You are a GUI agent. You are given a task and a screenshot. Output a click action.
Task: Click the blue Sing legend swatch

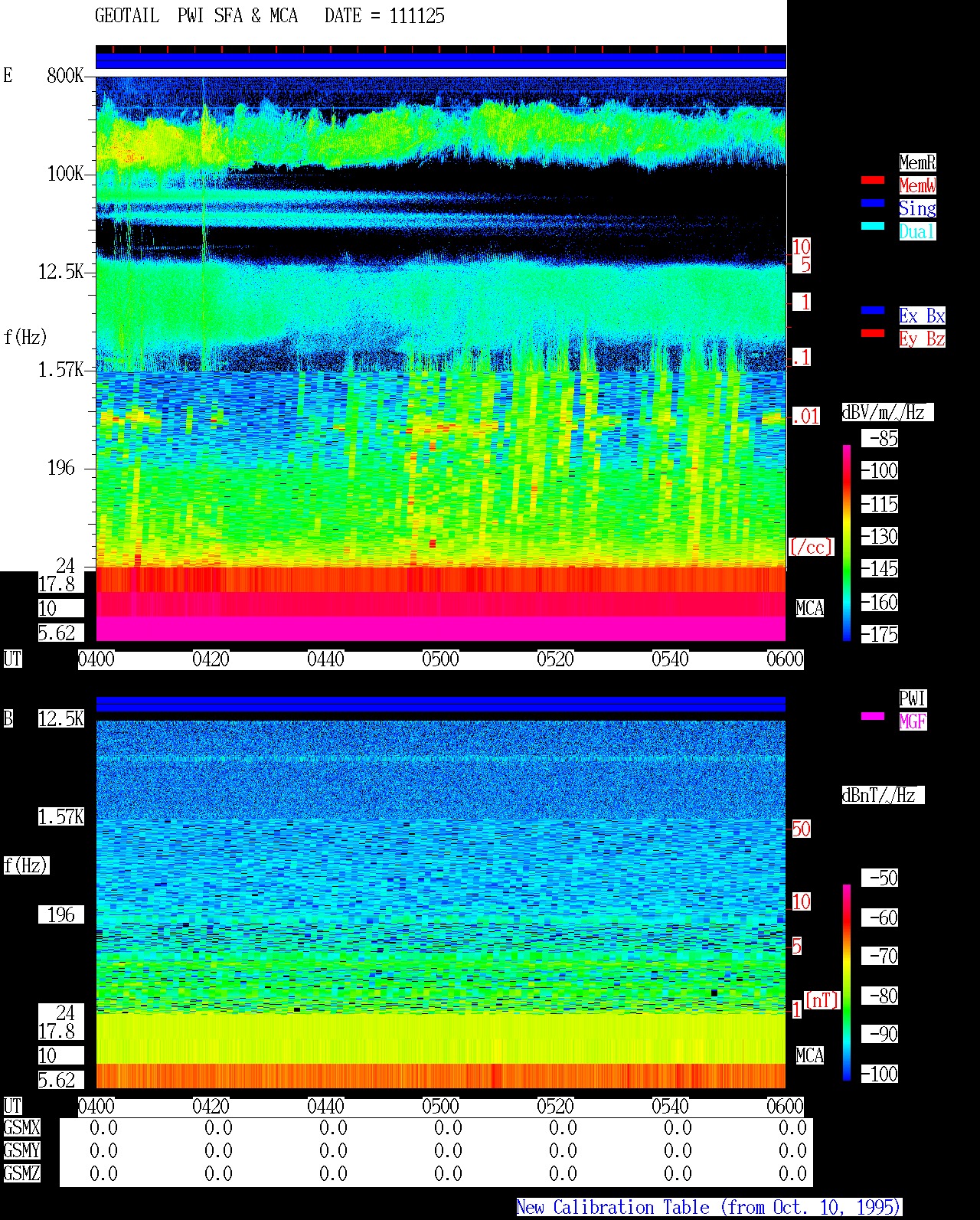[x=873, y=204]
